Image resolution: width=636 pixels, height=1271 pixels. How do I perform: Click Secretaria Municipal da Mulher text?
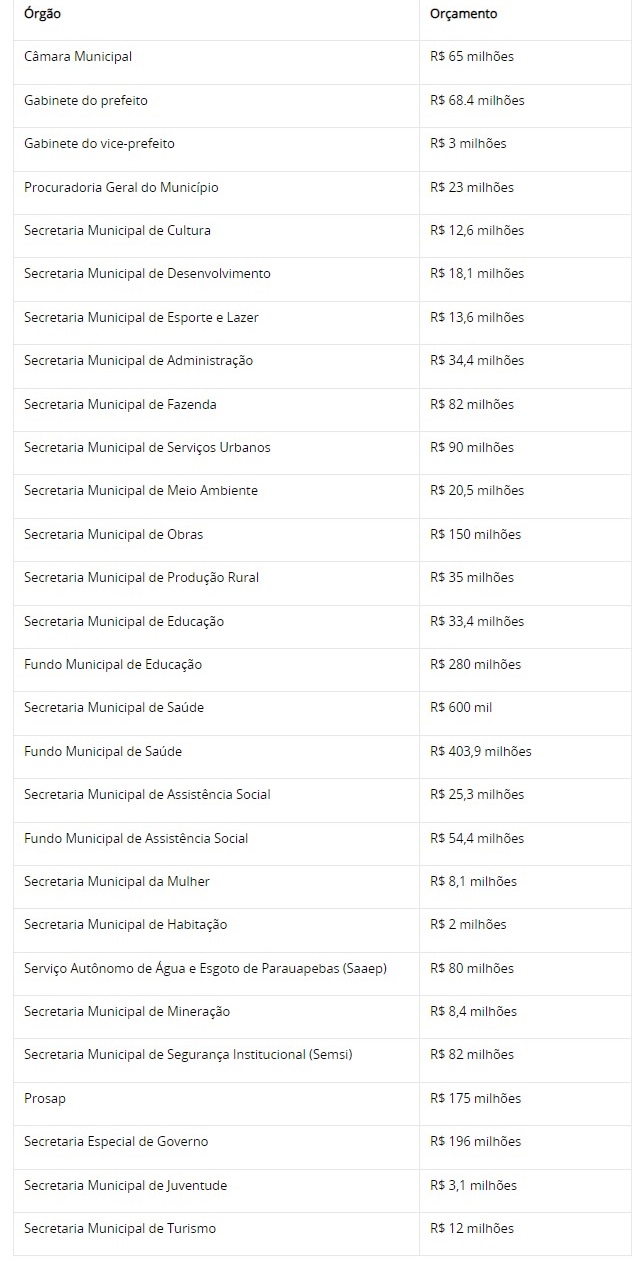[117, 881]
